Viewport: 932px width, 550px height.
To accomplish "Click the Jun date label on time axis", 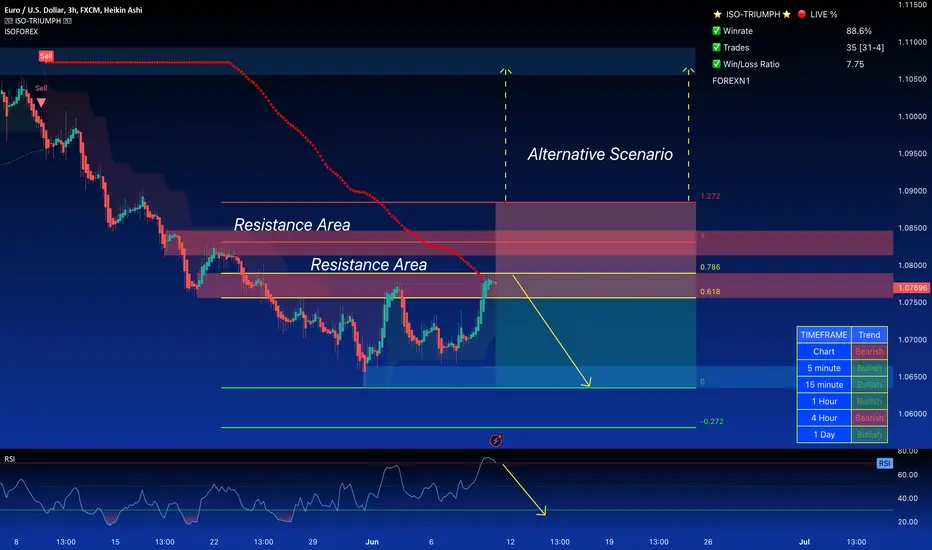I will point(372,542).
